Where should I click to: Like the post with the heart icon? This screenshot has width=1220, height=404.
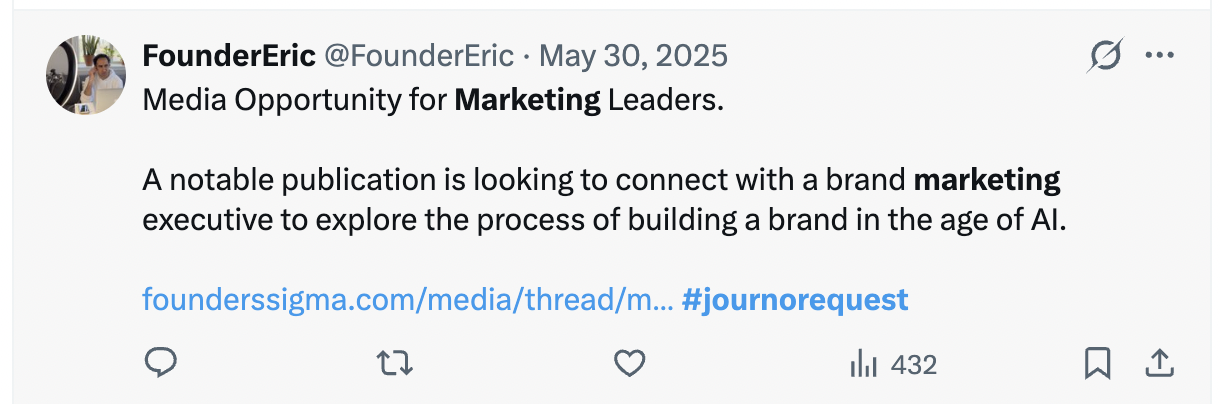(629, 364)
